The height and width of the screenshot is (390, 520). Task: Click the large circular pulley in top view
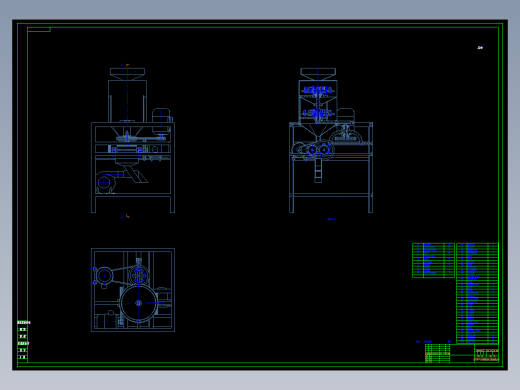point(139,303)
